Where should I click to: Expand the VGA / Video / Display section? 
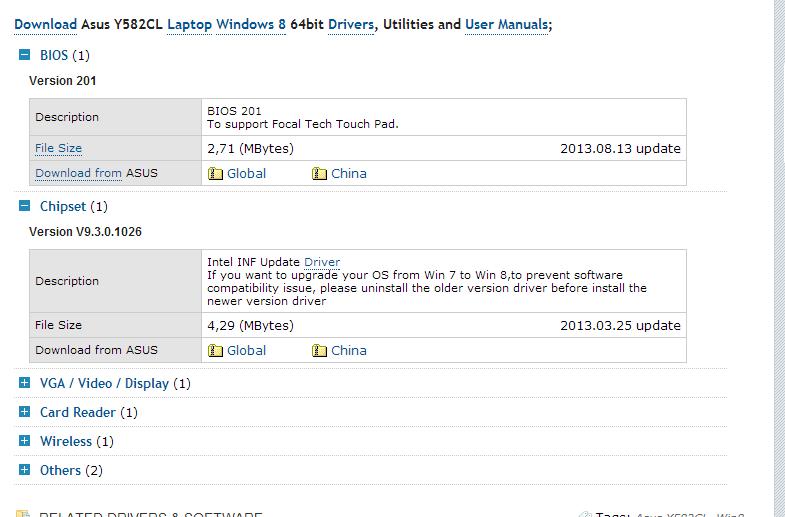tap(25, 383)
